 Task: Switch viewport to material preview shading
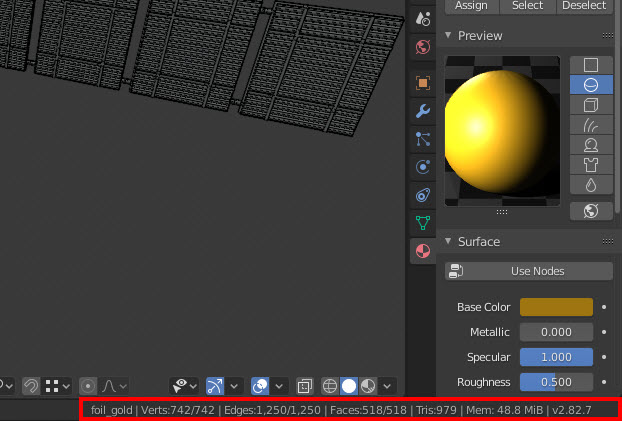coord(368,386)
